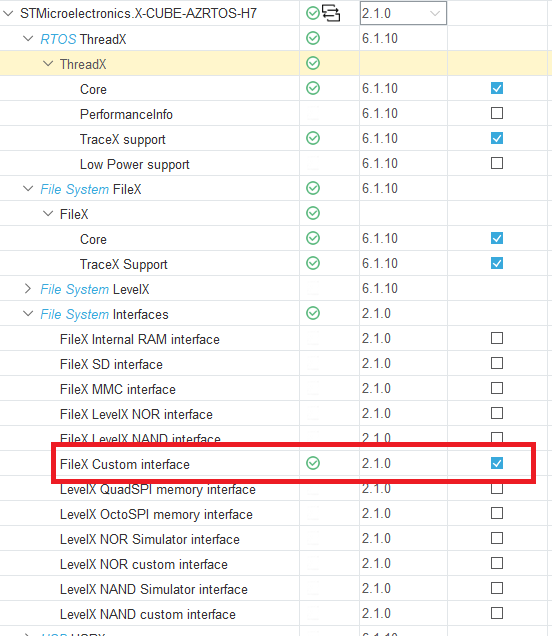Uncheck FileX TraceX Support checkbox

(497, 263)
